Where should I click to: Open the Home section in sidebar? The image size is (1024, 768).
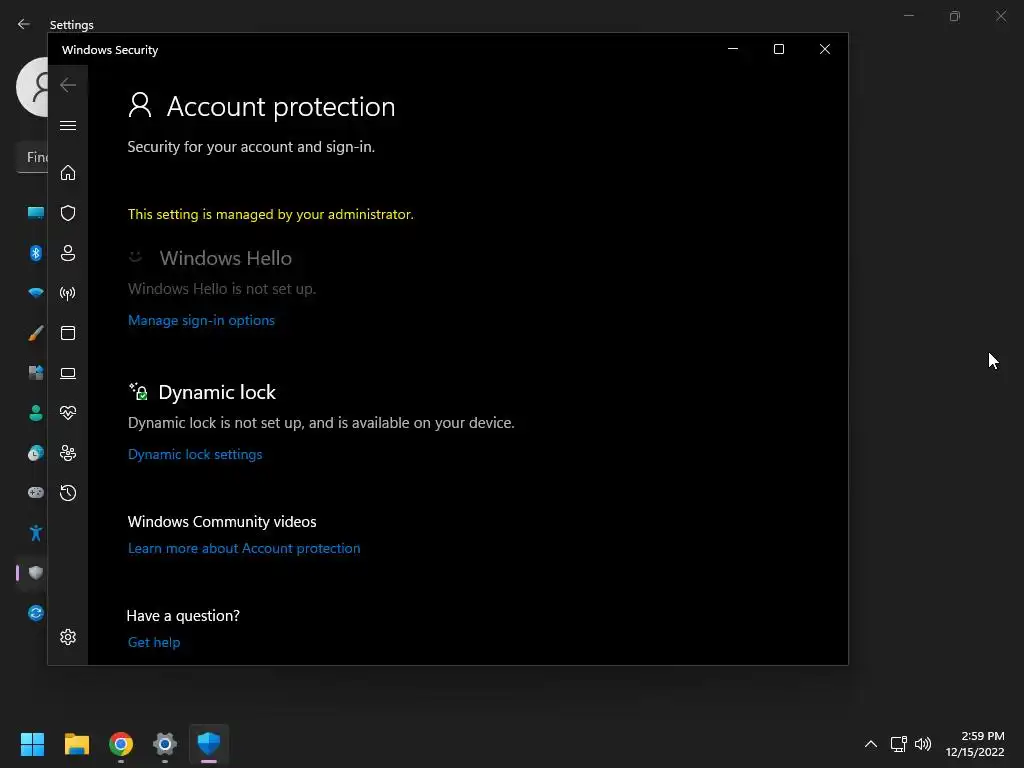point(68,172)
